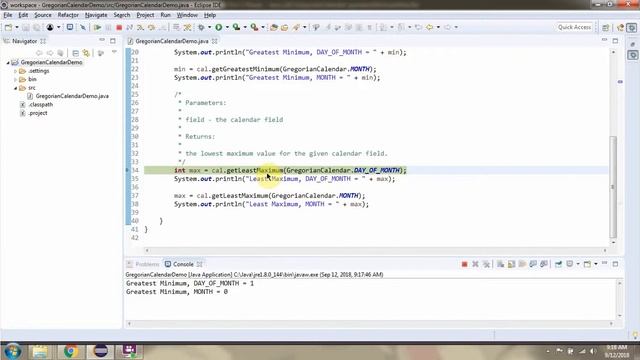Open the Display Selected Console dropdown
Image resolution: width=640 pixels, height=360 pixels.
tap(578, 264)
